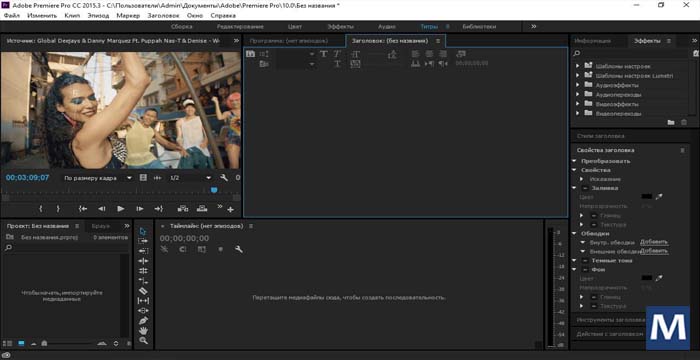Image resolution: width=700 pixels, height=360 pixels.
Task: Open the timeline wrench display settings
Action: (x=239, y=250)
